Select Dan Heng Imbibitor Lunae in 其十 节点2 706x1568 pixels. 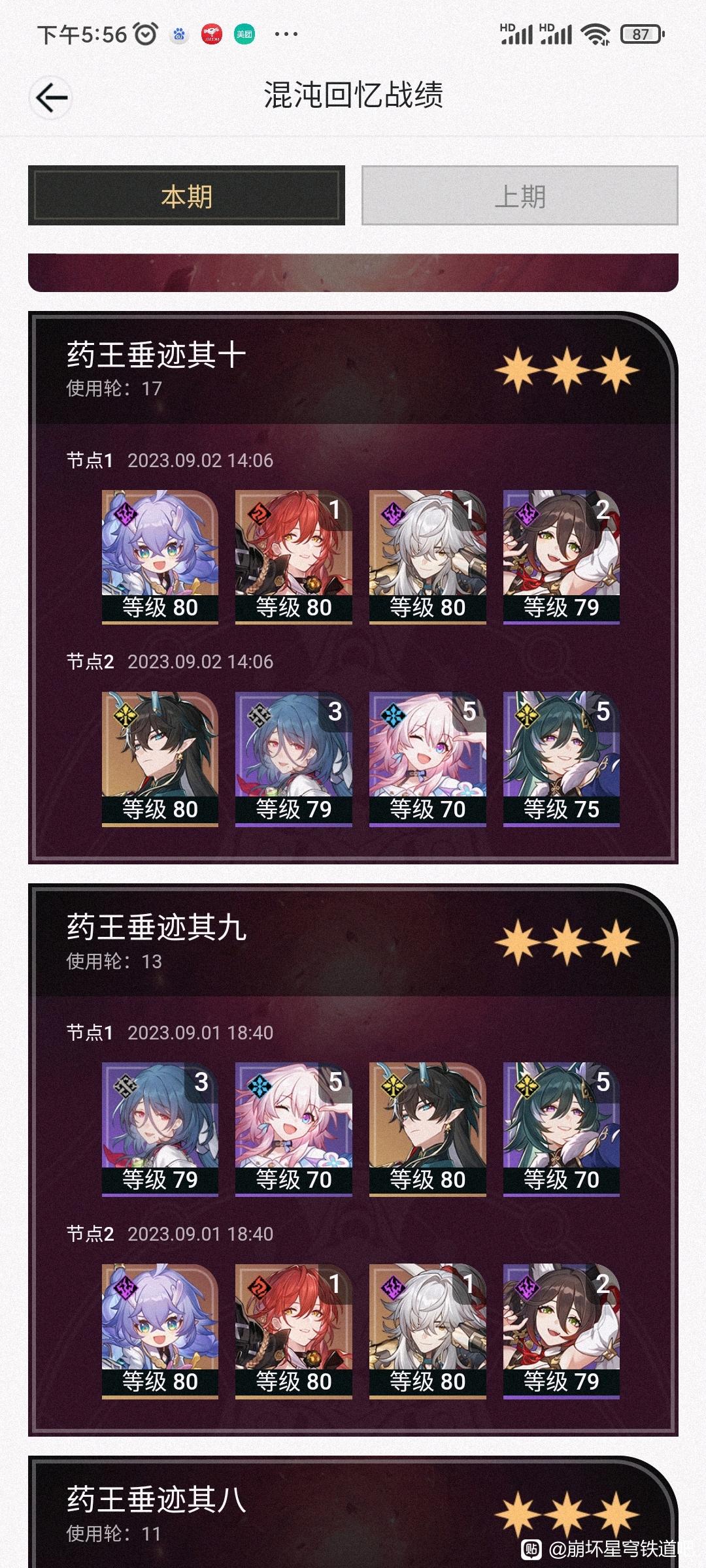160,759
